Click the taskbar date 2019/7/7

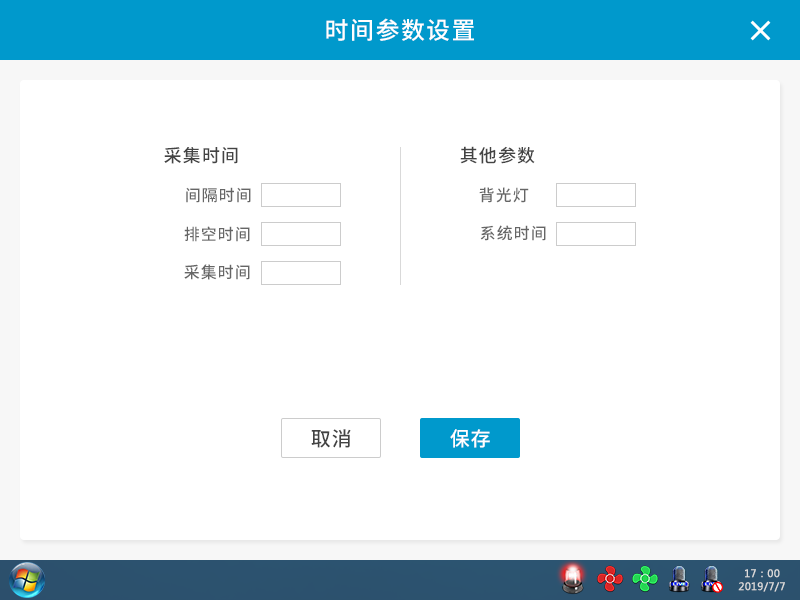coord(762,587)
